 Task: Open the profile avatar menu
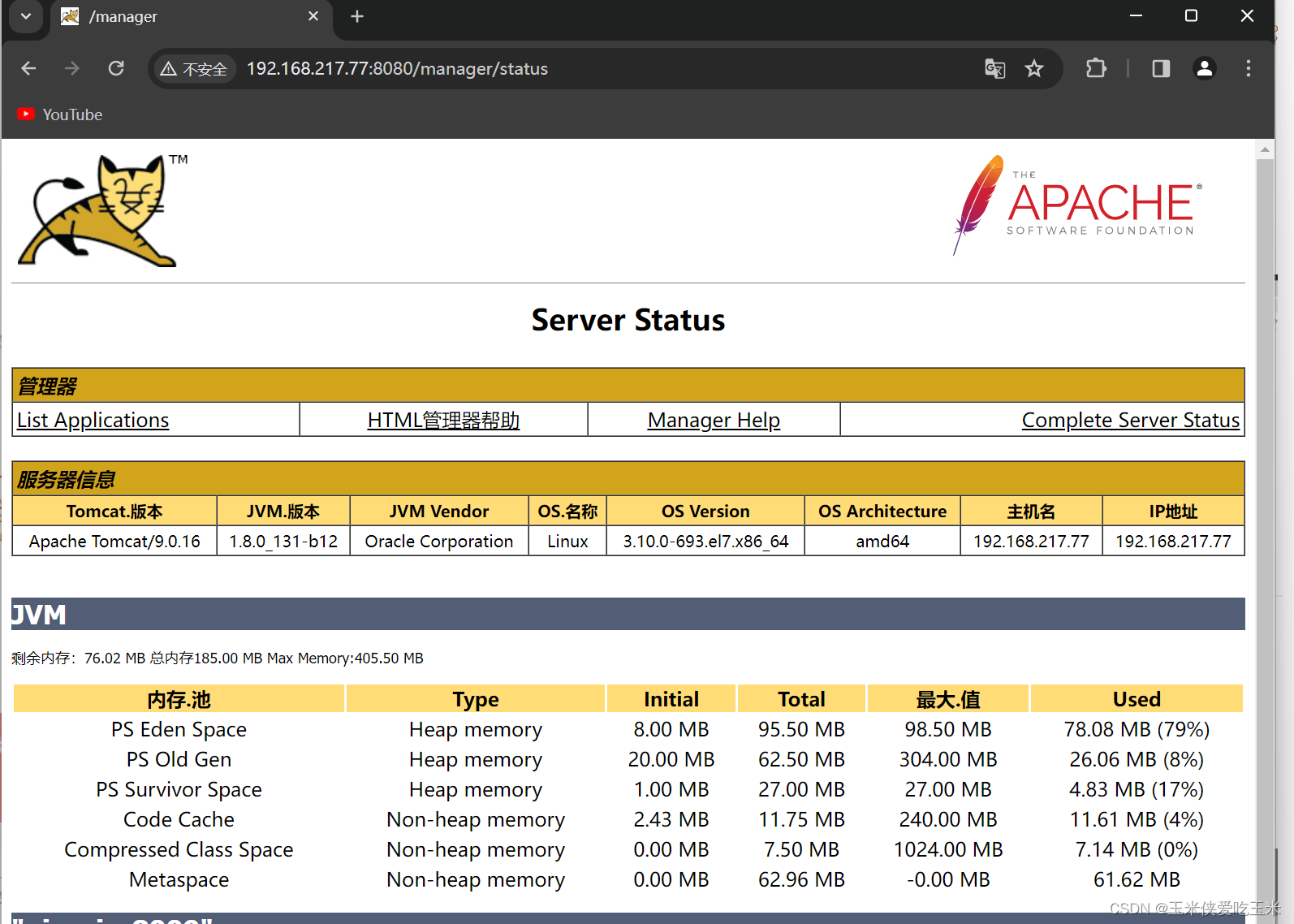[1205, 69]
